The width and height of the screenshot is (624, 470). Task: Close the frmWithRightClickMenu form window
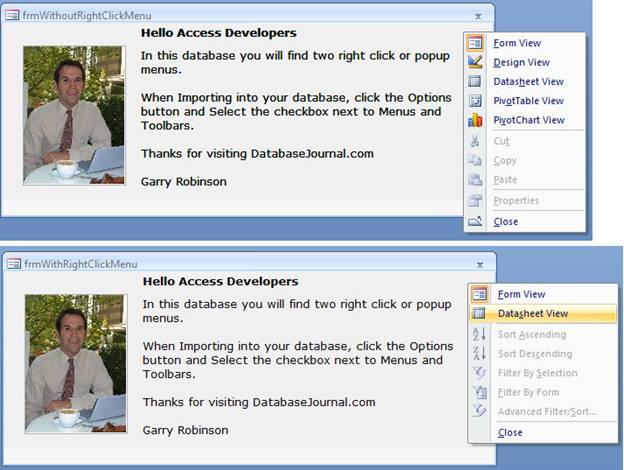coord(480,265)
